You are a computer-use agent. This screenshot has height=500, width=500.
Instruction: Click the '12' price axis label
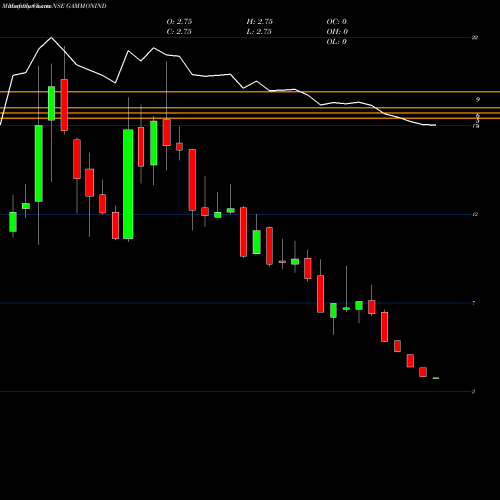tap(475, 214)
